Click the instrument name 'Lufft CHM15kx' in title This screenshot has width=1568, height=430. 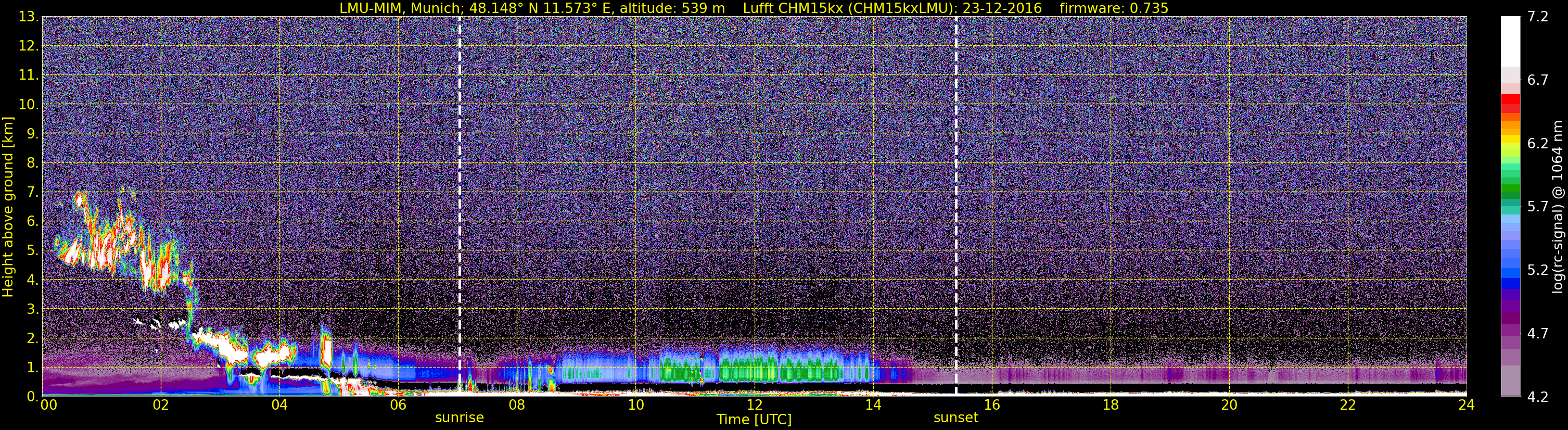793,8
